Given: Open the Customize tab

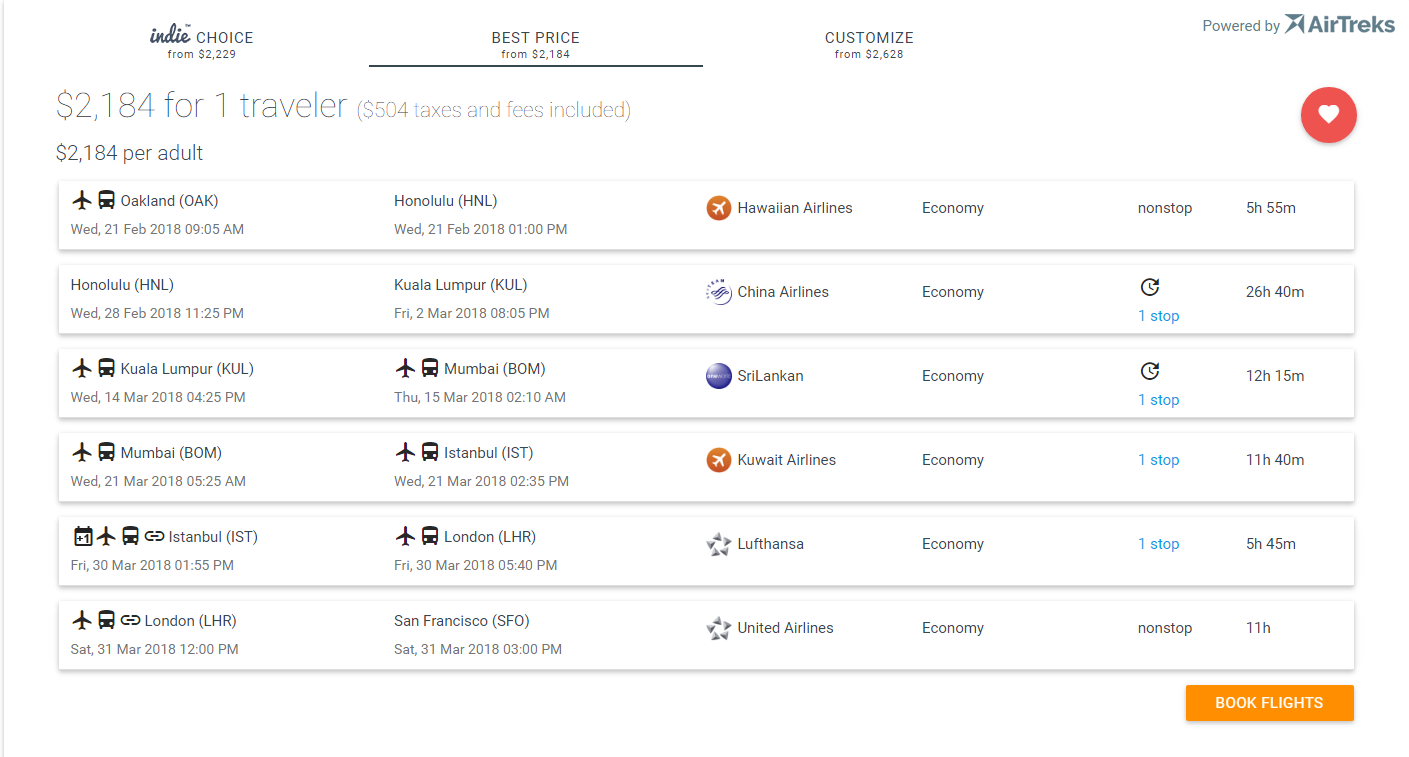Looking at the screenshot, I should pyautogui.click(x=869, y=44).
